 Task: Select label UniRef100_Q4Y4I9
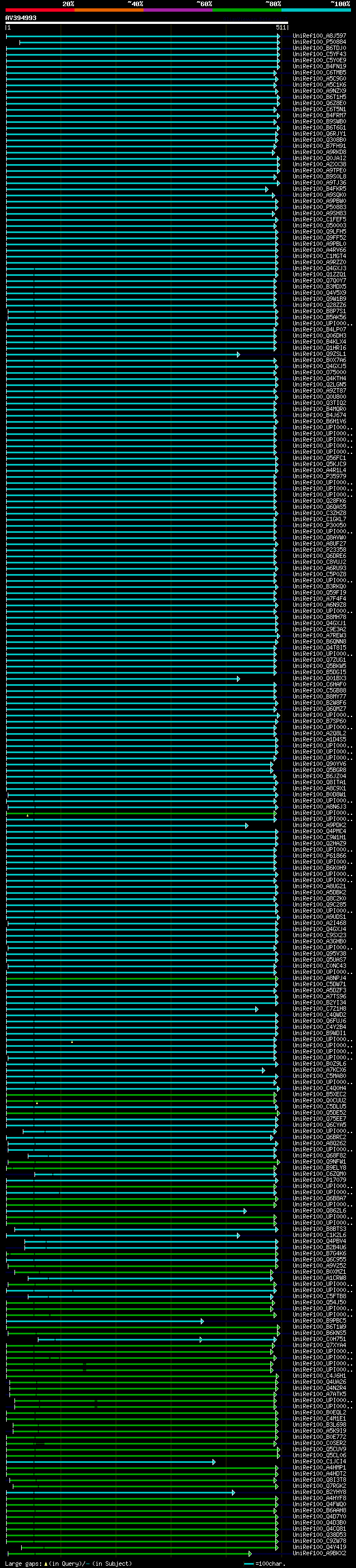coord(319,1547)
